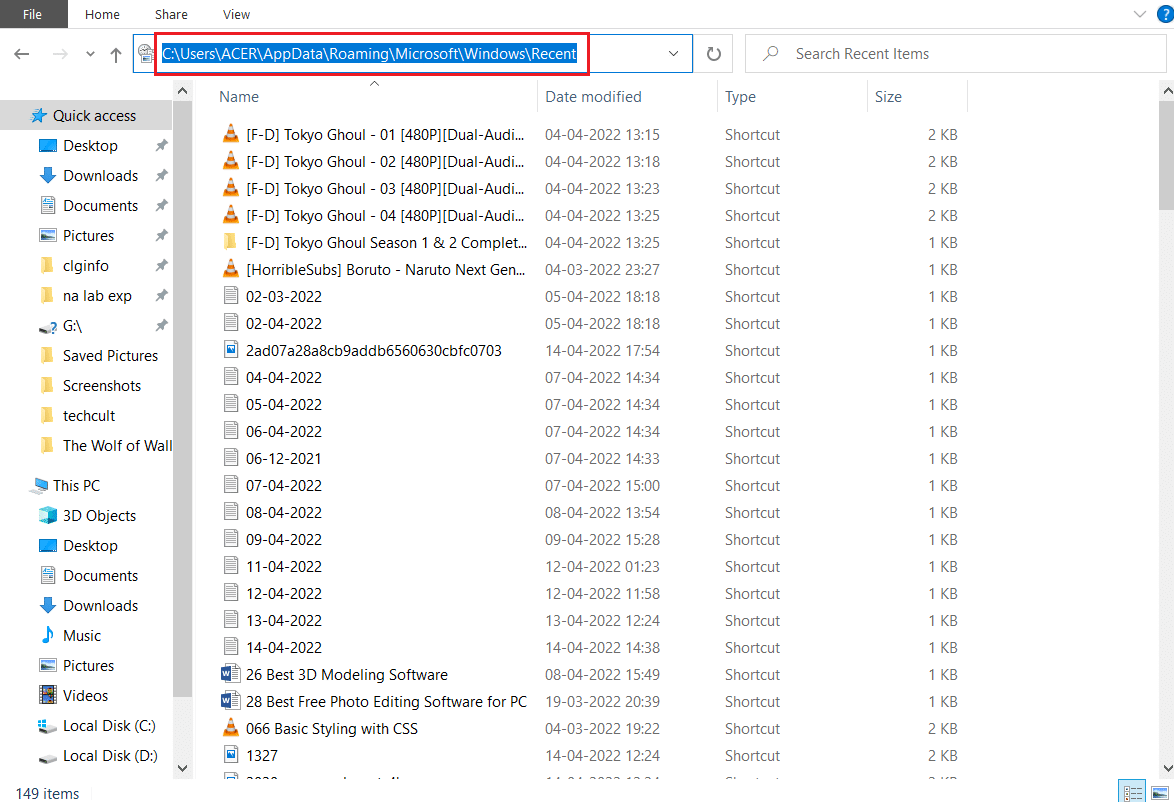Open the Saved Pictures folder

(110, 356)
